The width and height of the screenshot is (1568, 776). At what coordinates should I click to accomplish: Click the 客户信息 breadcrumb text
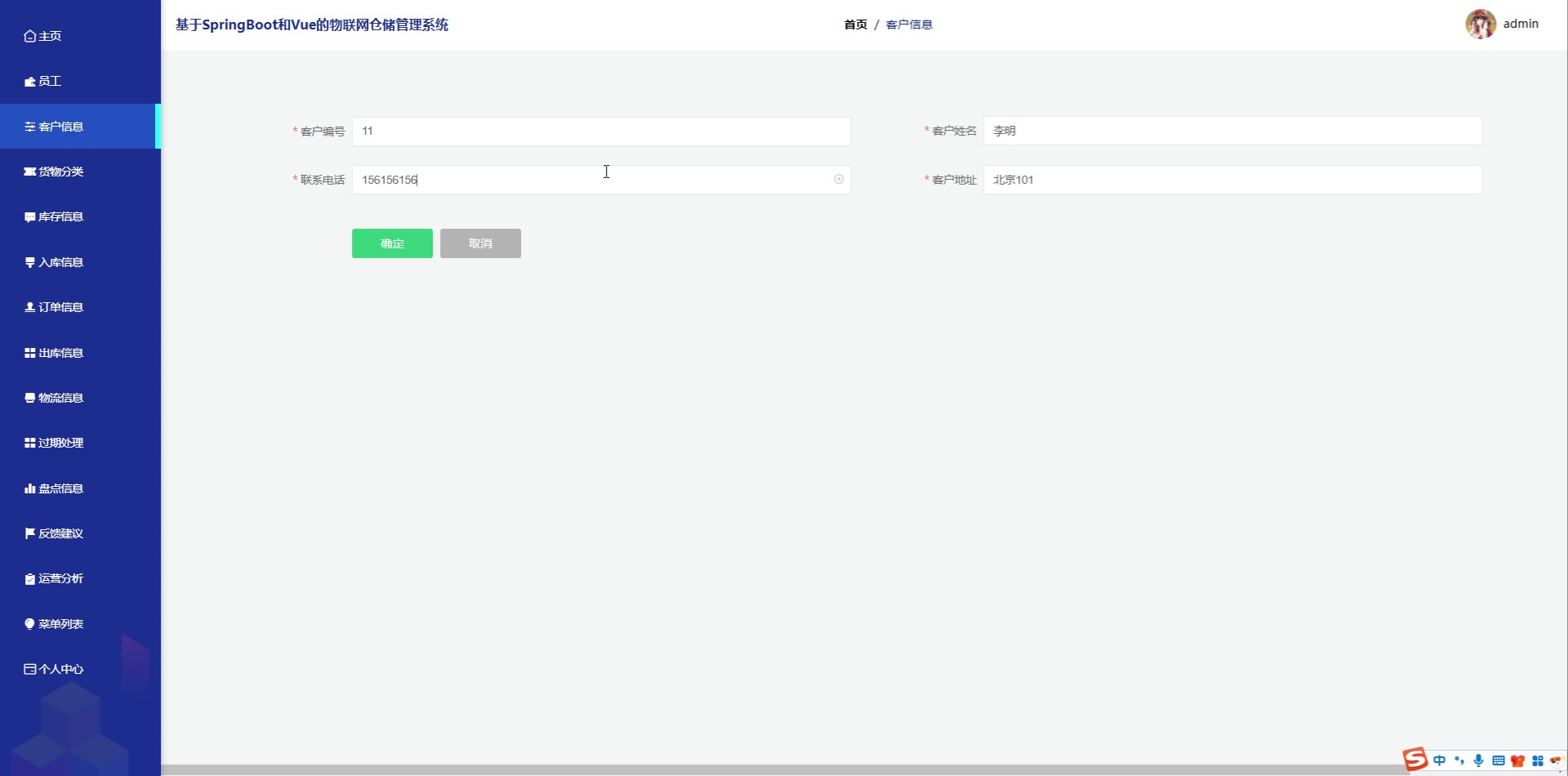pyautogui.click(x=909, y=25)
